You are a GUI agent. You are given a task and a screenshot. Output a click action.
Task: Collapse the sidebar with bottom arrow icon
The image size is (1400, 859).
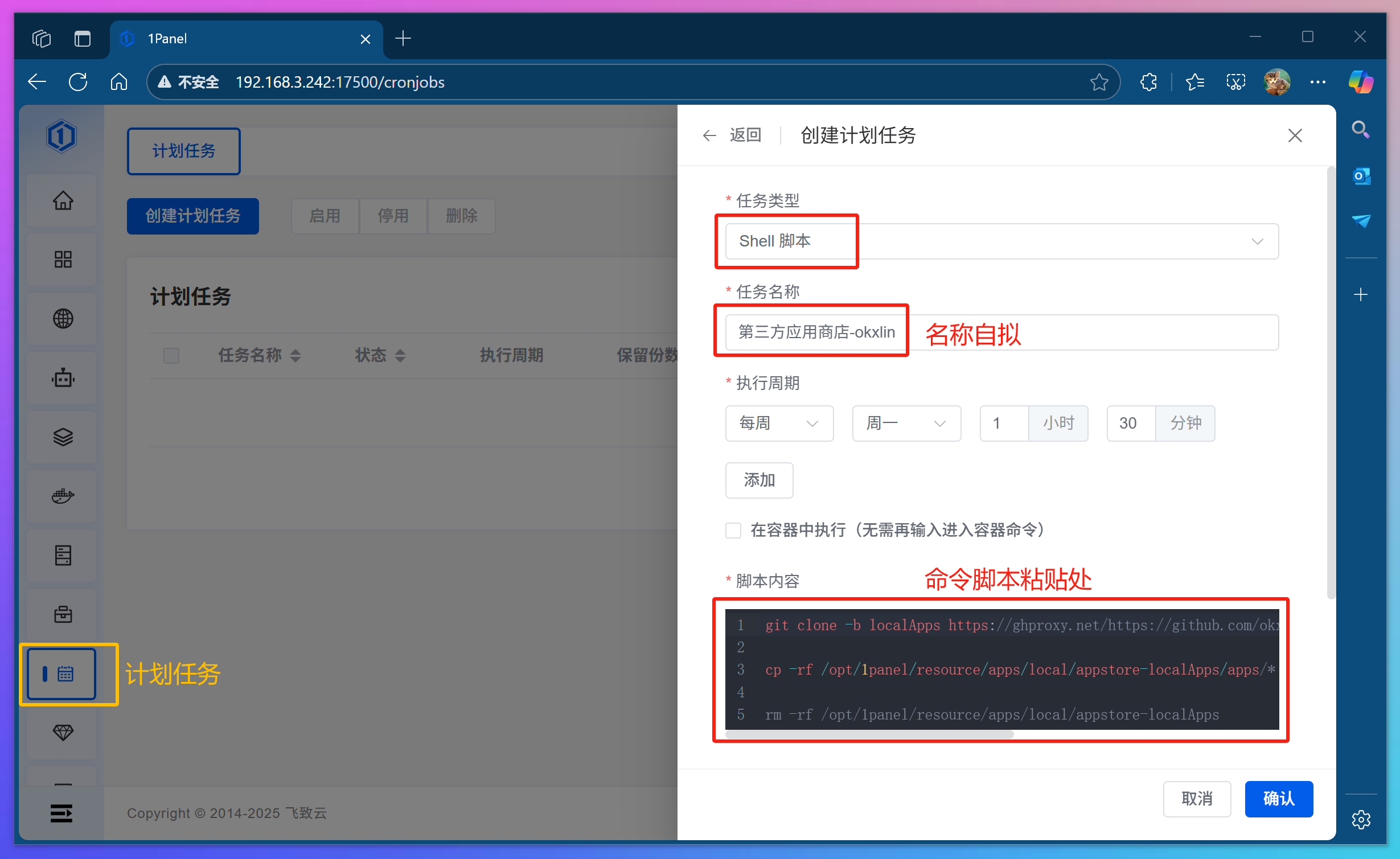(x=61, y=813)
